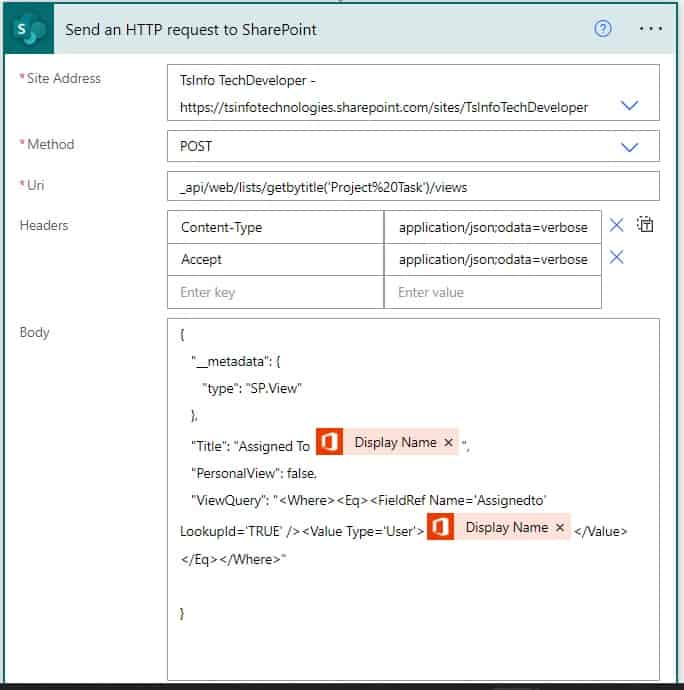Click the Site Address label
The image size is (684, 690).
(x=63, y=78)
